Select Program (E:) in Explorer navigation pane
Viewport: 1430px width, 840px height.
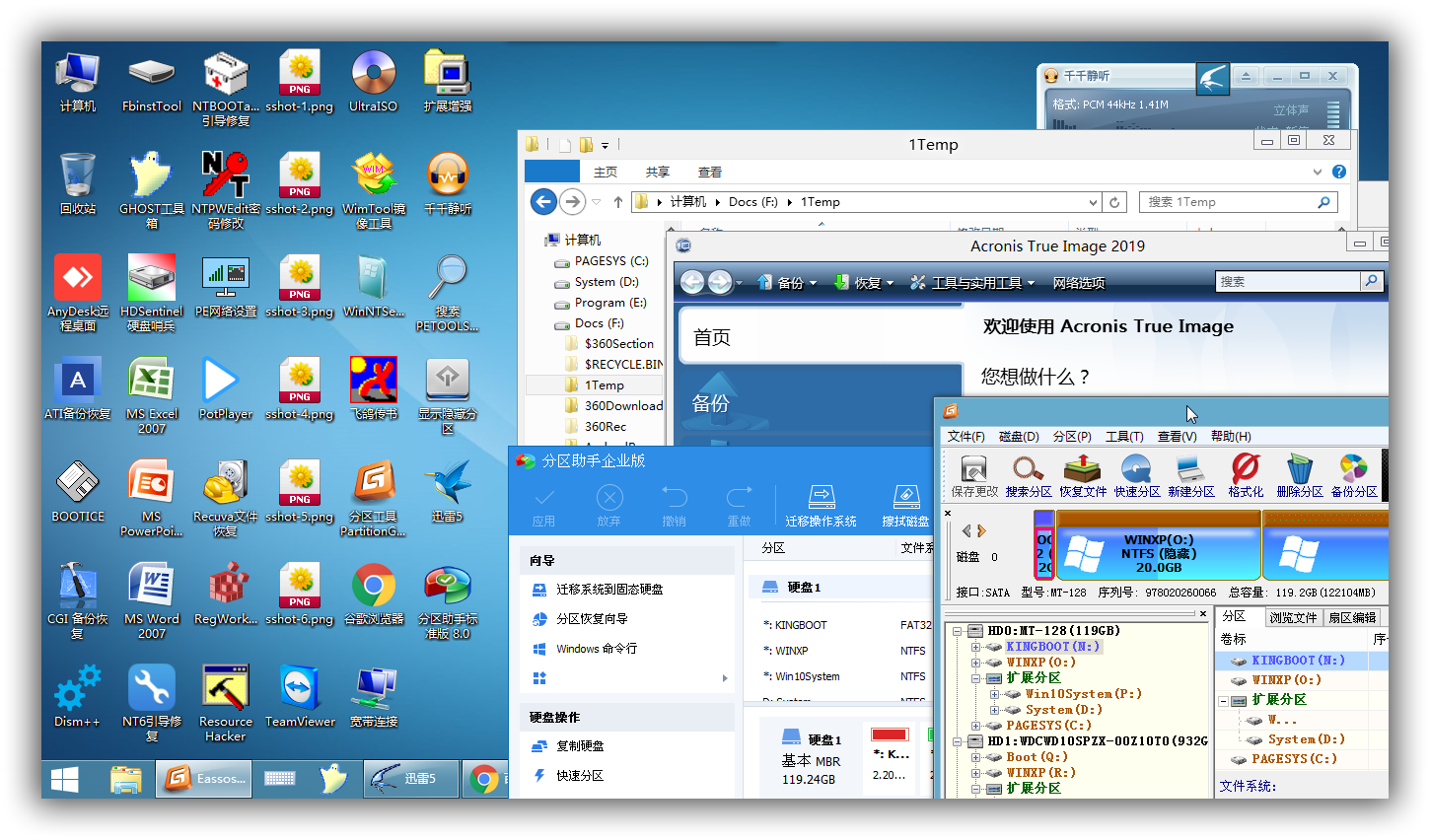pos(610,302)
